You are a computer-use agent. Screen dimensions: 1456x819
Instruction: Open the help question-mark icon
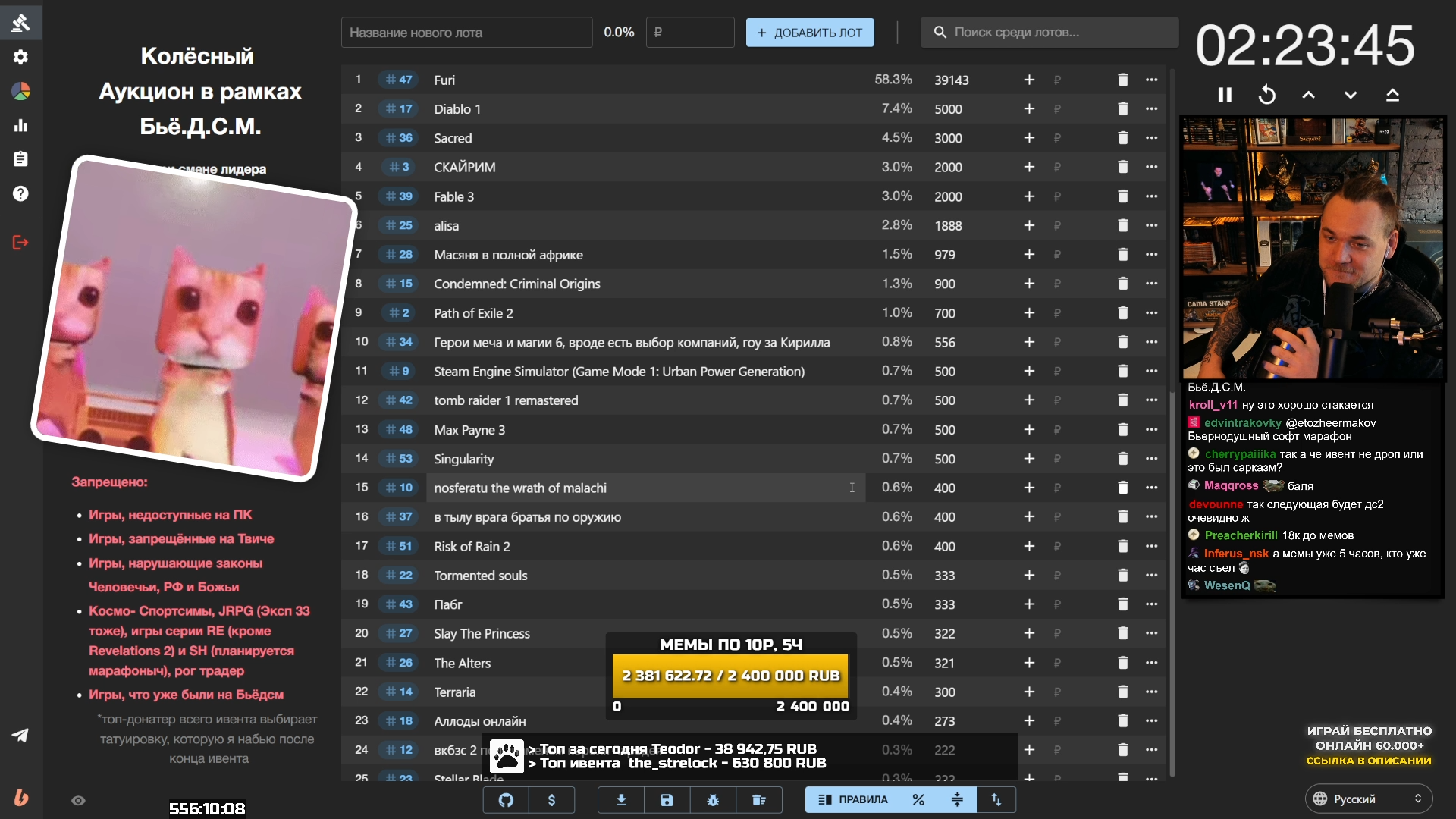coord(20,193)
